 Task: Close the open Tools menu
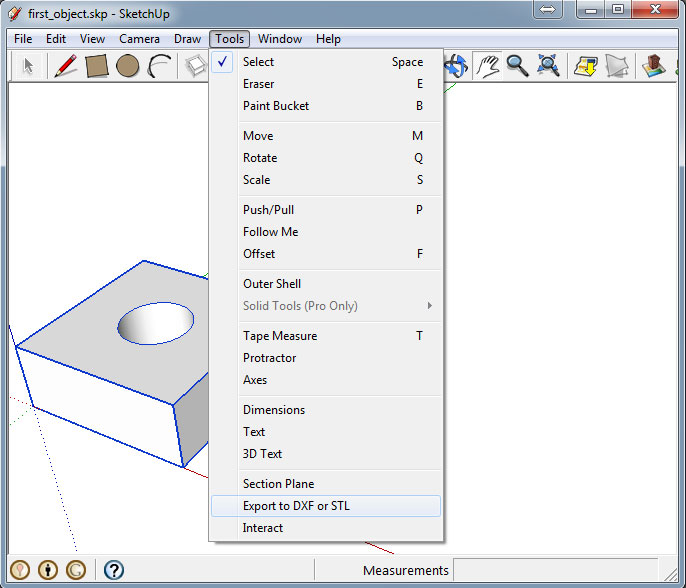229,39
